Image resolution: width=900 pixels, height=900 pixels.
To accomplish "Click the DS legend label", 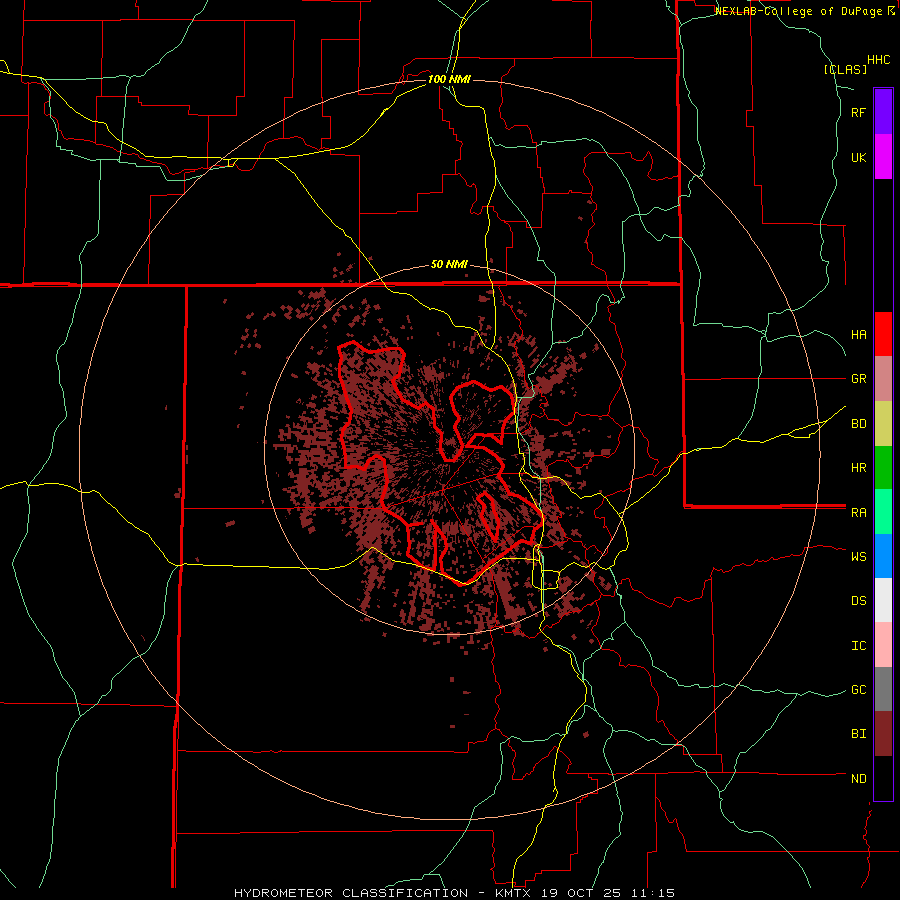I will [x=858, y=600].
